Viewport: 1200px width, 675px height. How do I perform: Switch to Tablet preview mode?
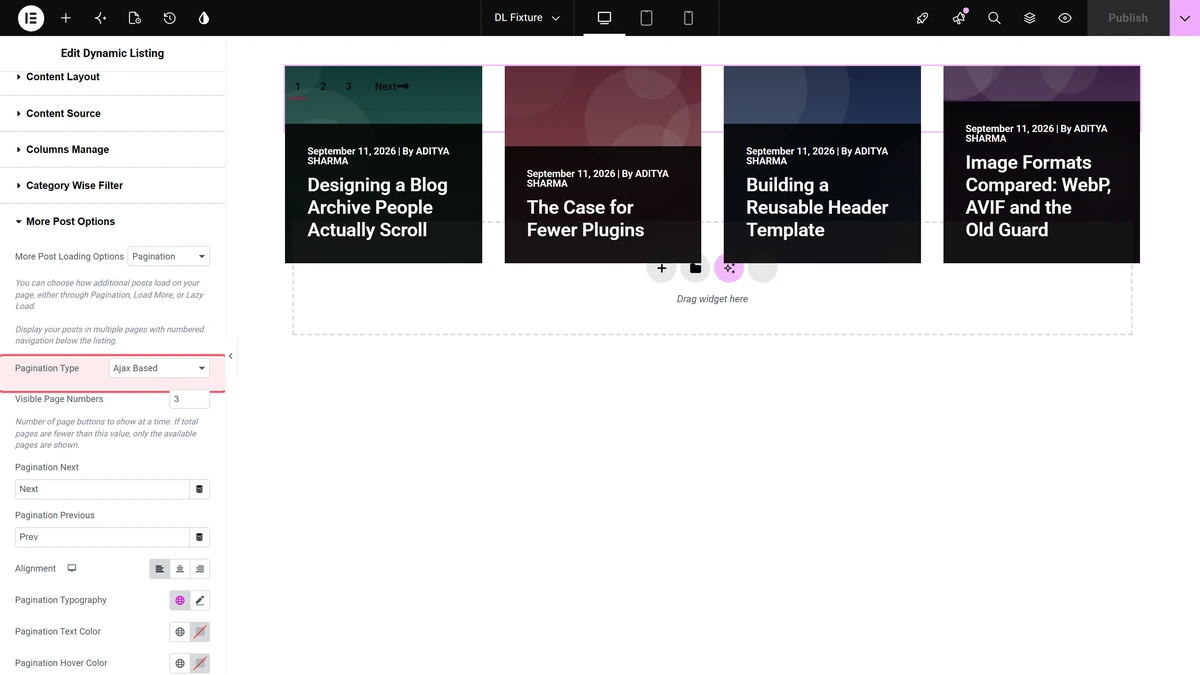(646, 18)
